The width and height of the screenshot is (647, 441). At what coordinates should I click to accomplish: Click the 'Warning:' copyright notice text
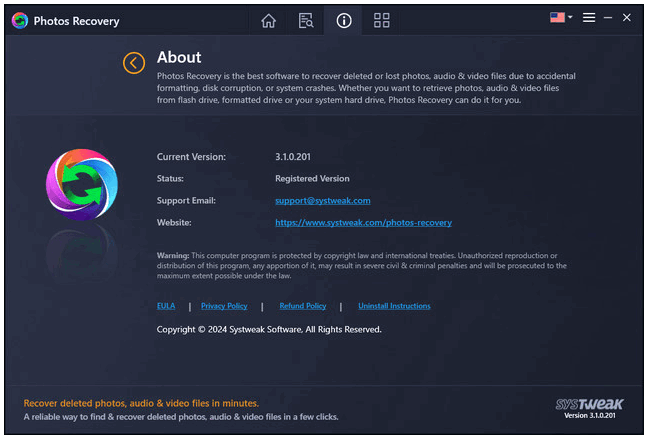(361, 266)
